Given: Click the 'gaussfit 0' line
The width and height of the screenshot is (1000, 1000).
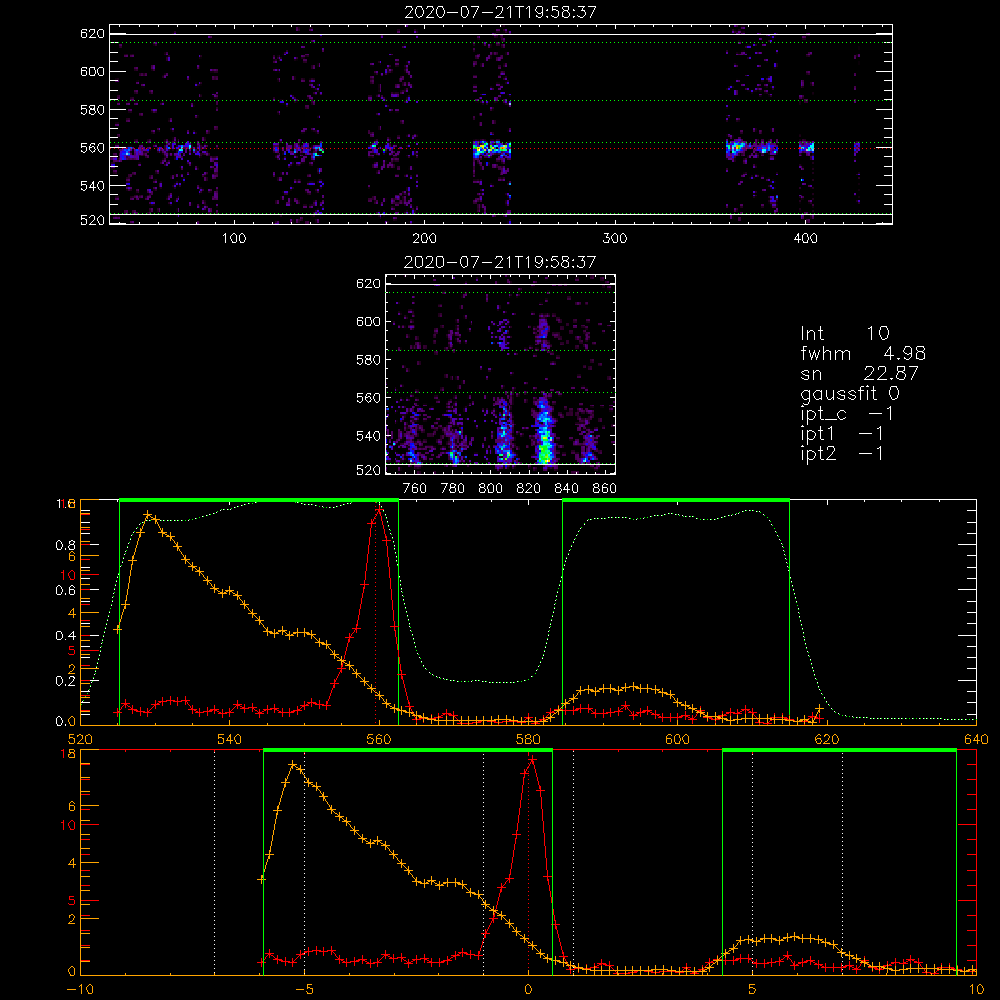Looking at the screenshot, I should click(x=850, y=393).
